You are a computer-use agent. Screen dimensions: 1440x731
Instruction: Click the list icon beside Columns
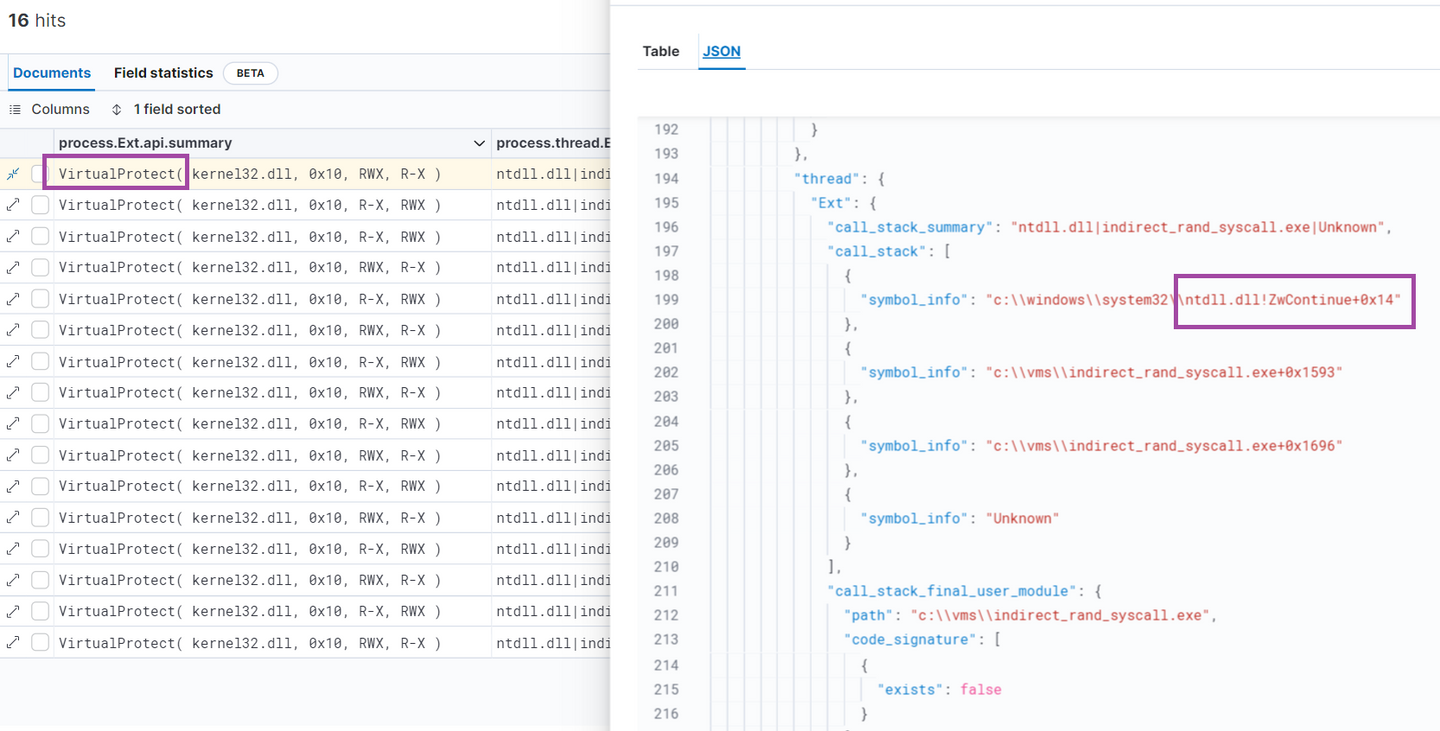(x=13, y=109)
